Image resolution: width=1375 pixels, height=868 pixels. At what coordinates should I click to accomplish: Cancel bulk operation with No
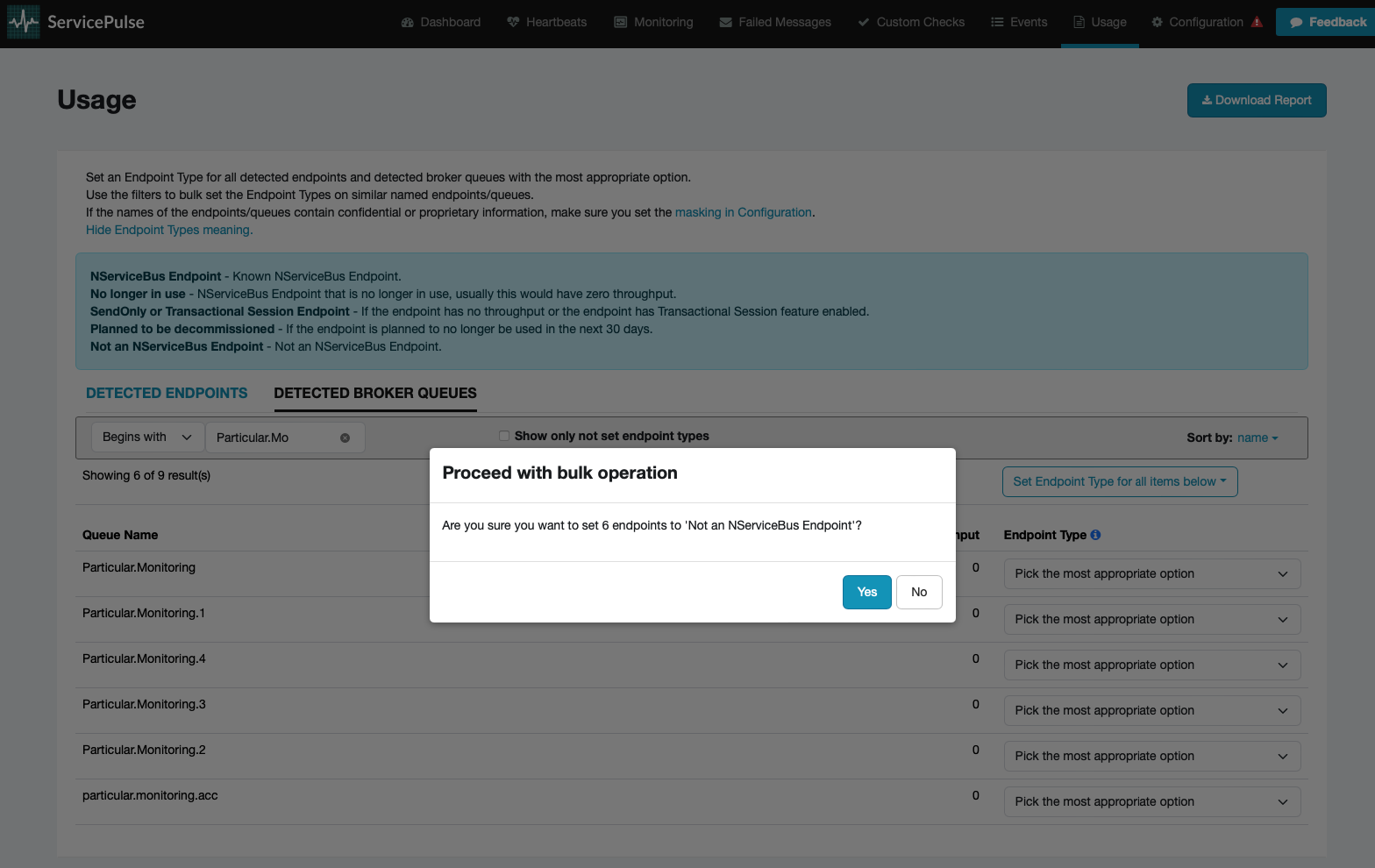click(919, 592)
